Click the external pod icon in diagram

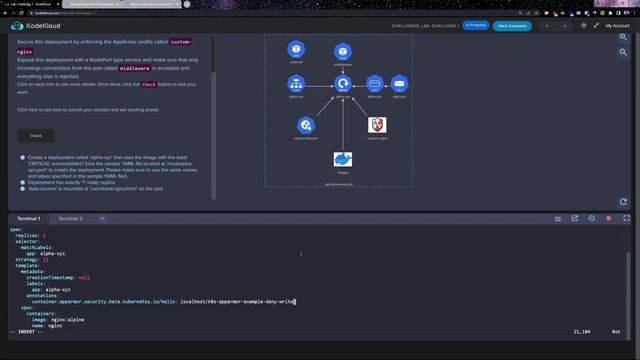tap(296, 49)
